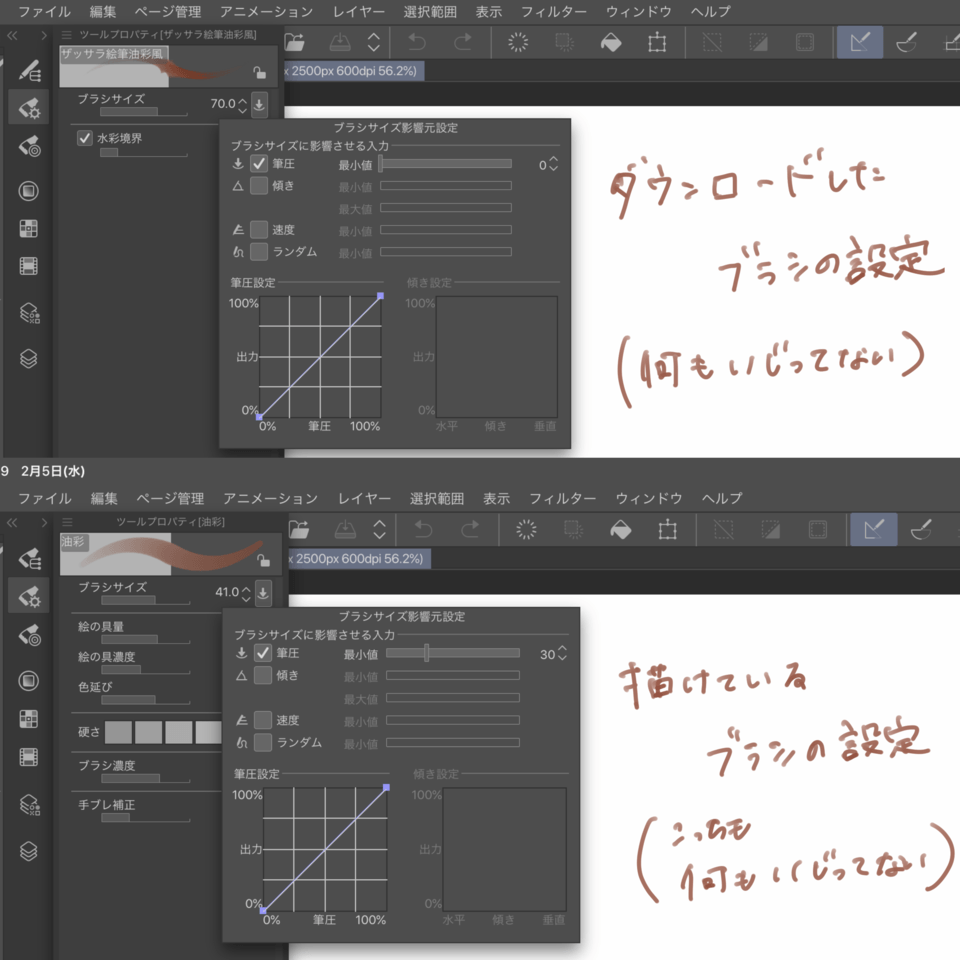Screen dimensions: 960x960
Task: Open layers stack icon in top sidebar
Action: click(29, 358)
